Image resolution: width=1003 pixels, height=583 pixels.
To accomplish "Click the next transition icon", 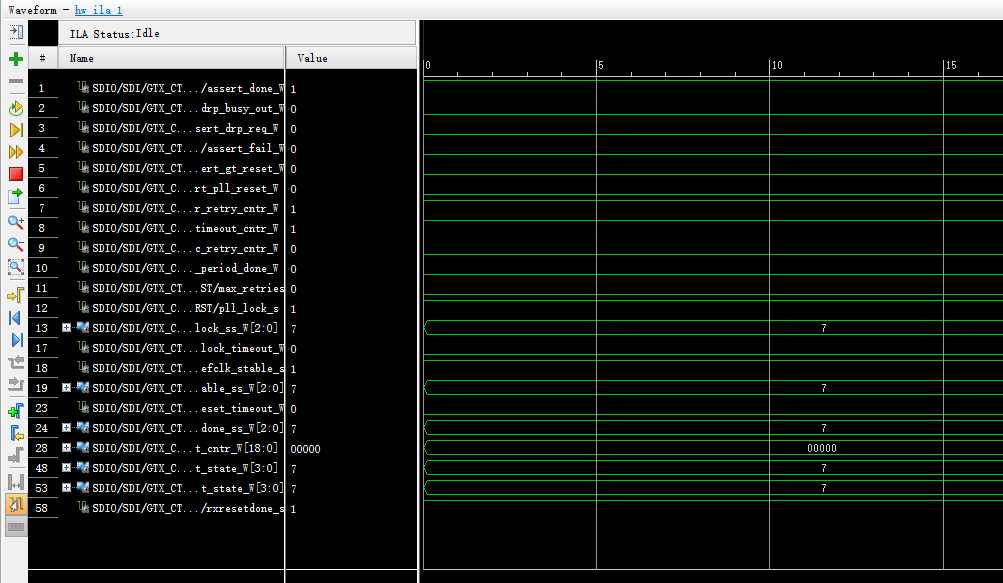I will click(16, 384).
